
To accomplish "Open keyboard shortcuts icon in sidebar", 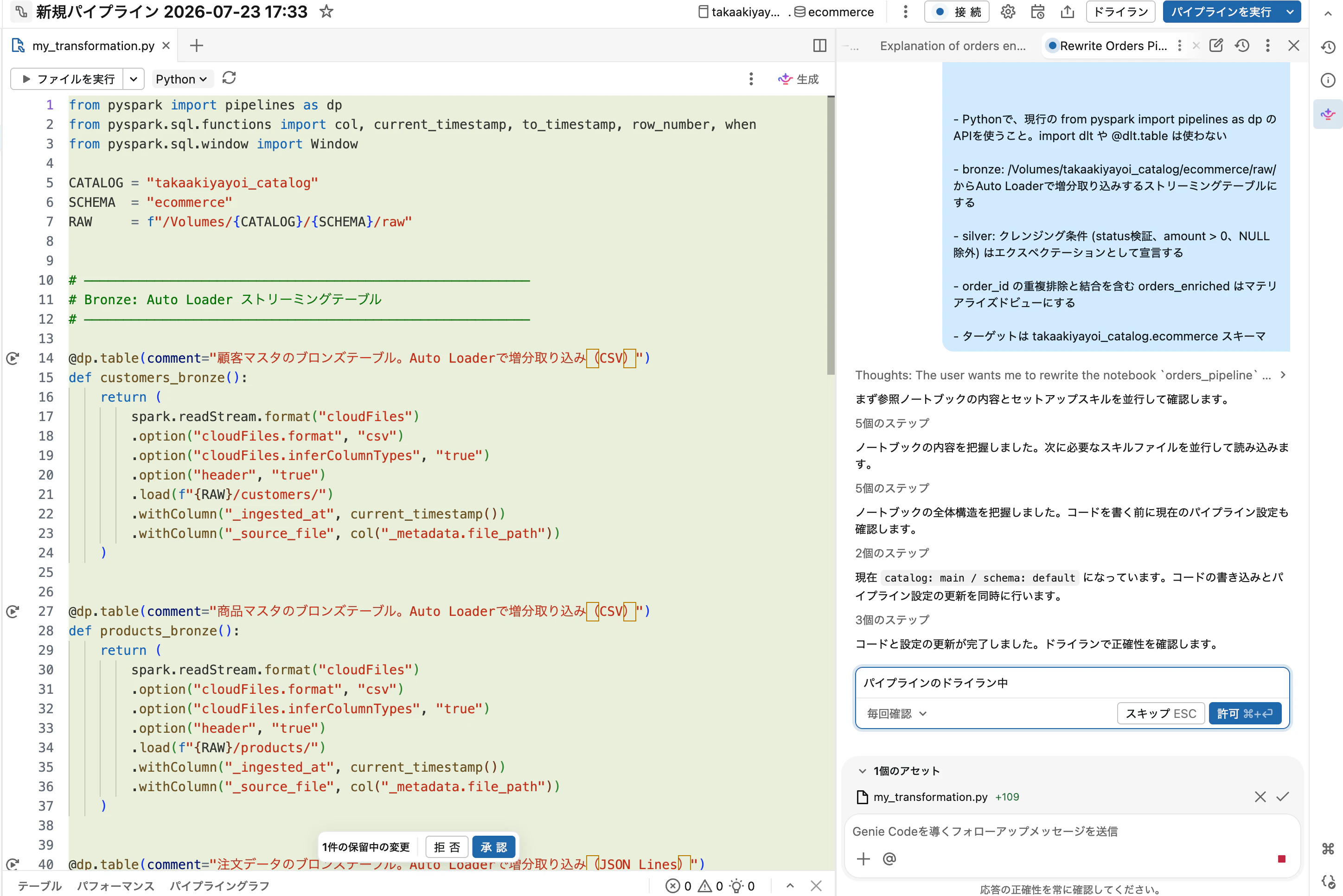I will (1328, 849).
